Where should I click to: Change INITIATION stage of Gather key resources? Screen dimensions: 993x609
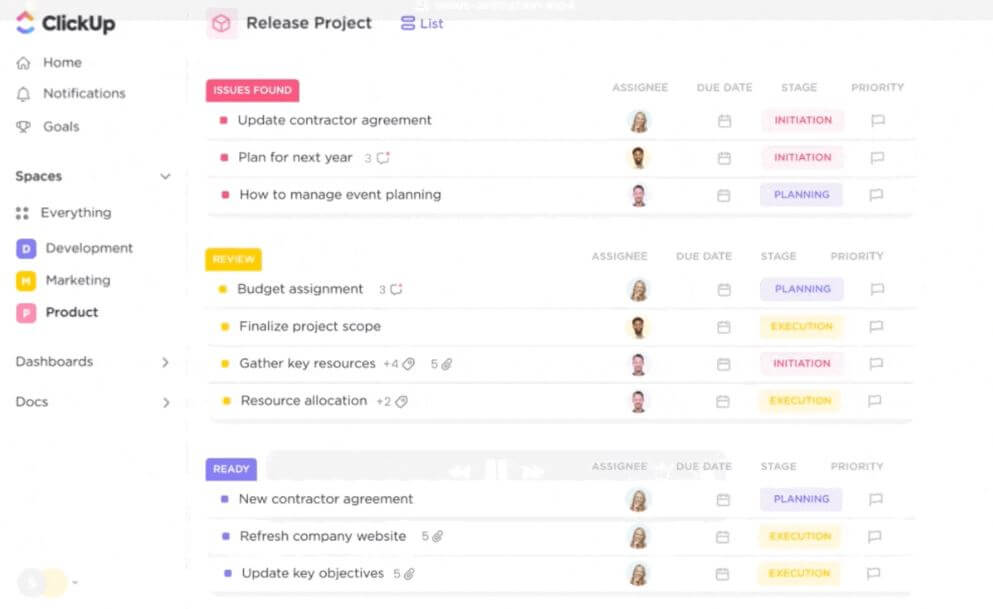[x=801, y=363]
